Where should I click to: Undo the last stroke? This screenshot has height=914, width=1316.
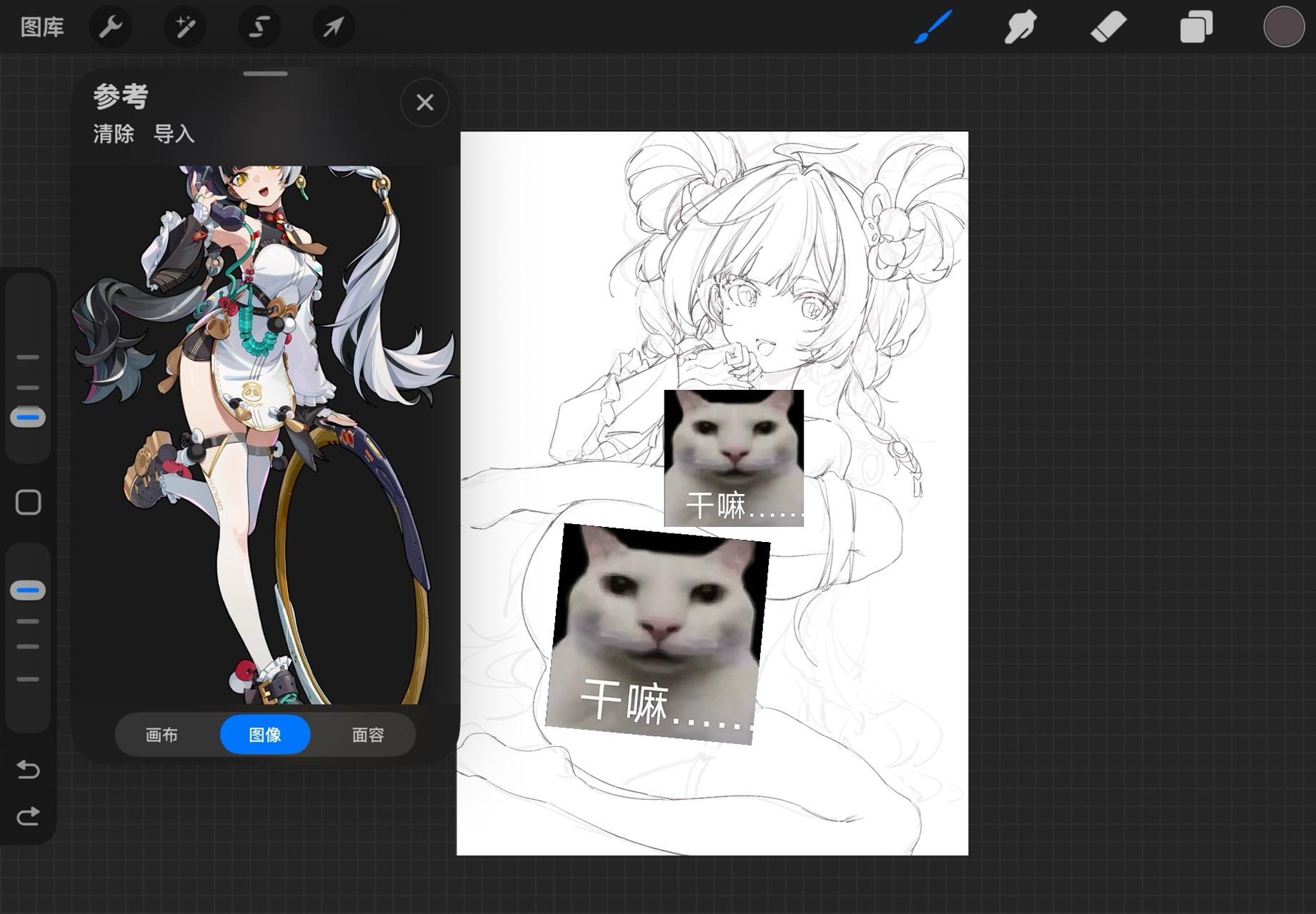[x=29, y=769]
